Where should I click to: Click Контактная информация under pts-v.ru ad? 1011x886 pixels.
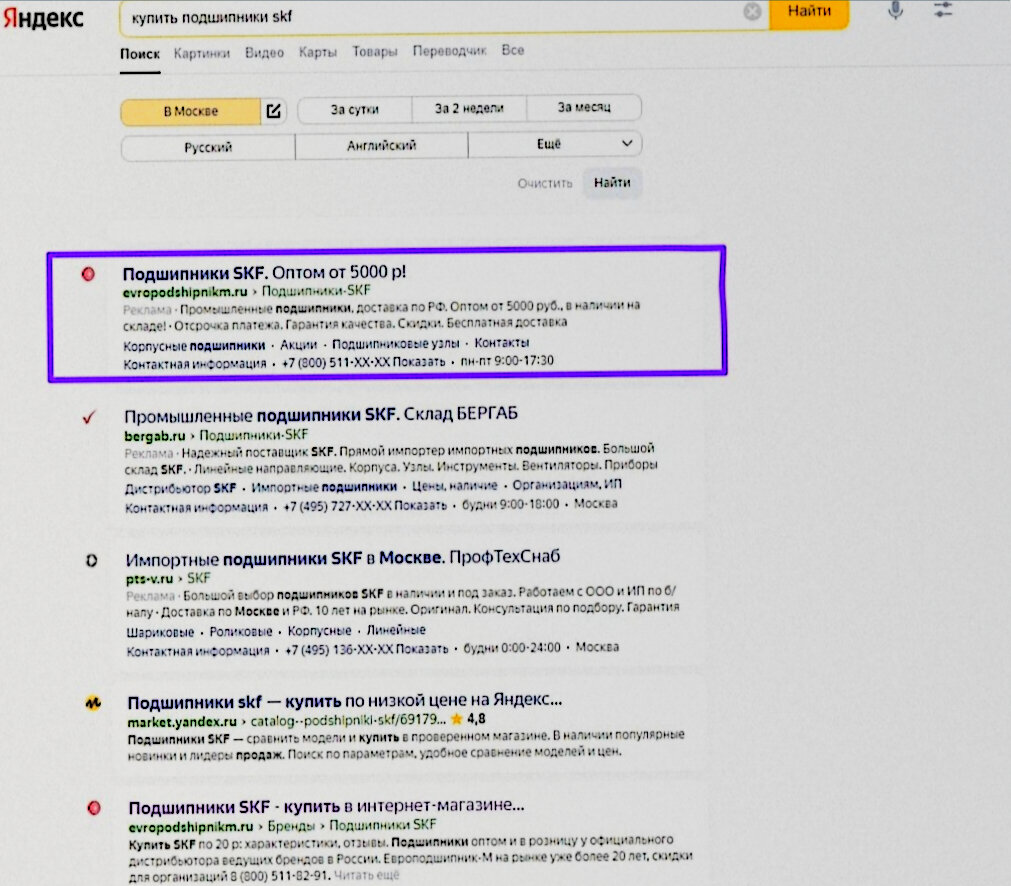pos(198,651)
